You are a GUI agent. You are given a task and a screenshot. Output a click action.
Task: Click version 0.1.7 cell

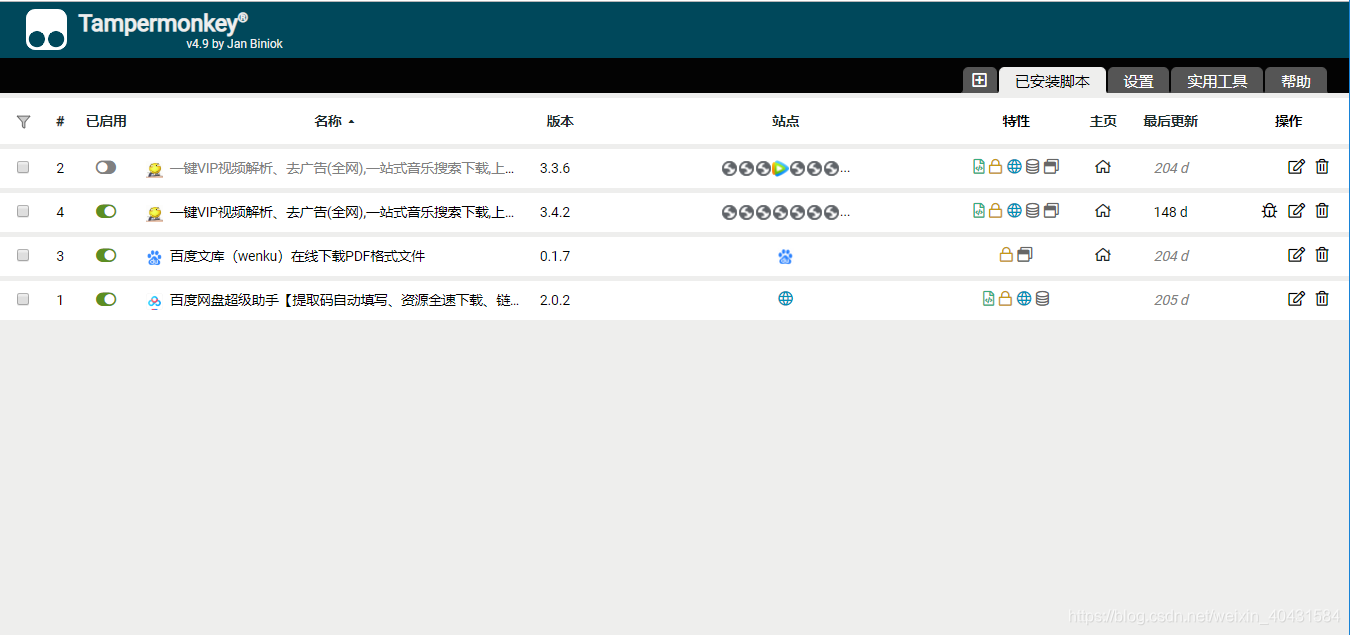click(555, 256)
